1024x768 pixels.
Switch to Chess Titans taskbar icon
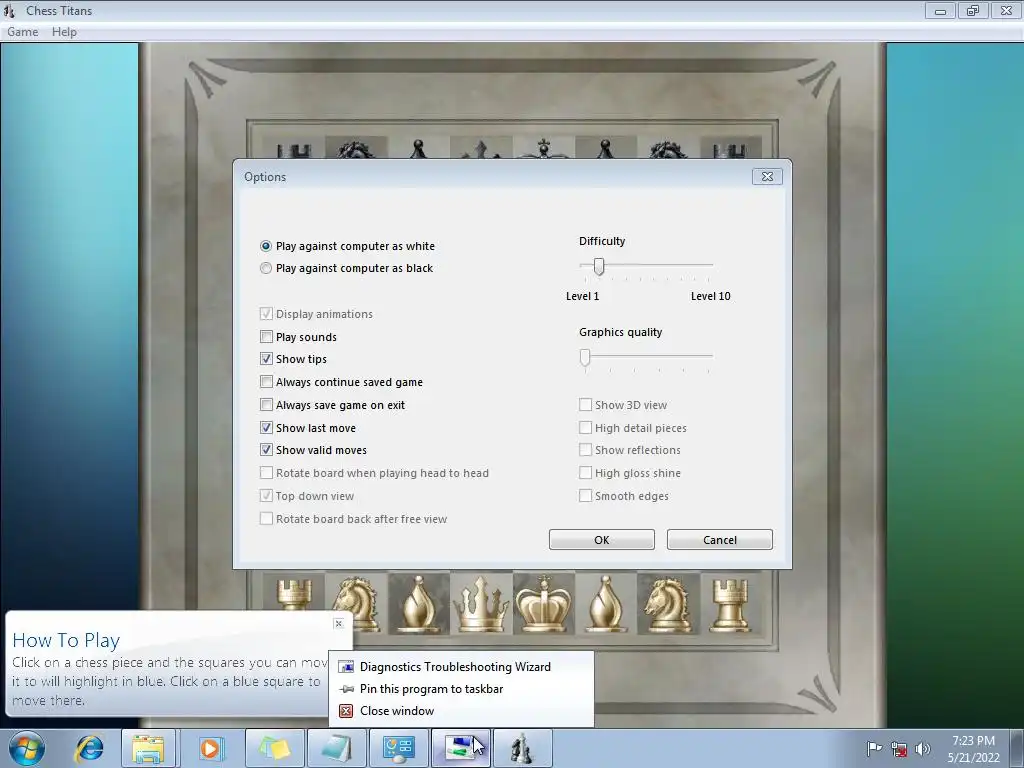click(x=522, y=749)
